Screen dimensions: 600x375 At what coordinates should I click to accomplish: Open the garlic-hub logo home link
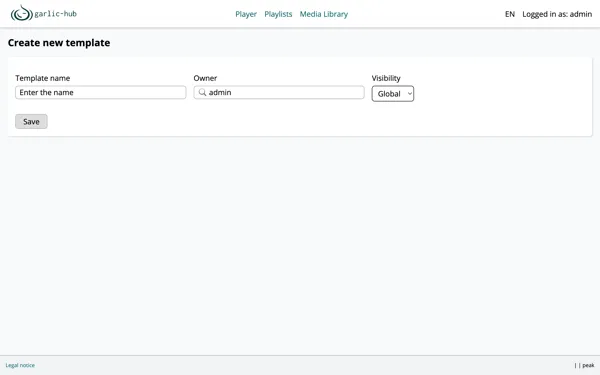[x=44, y=13]
